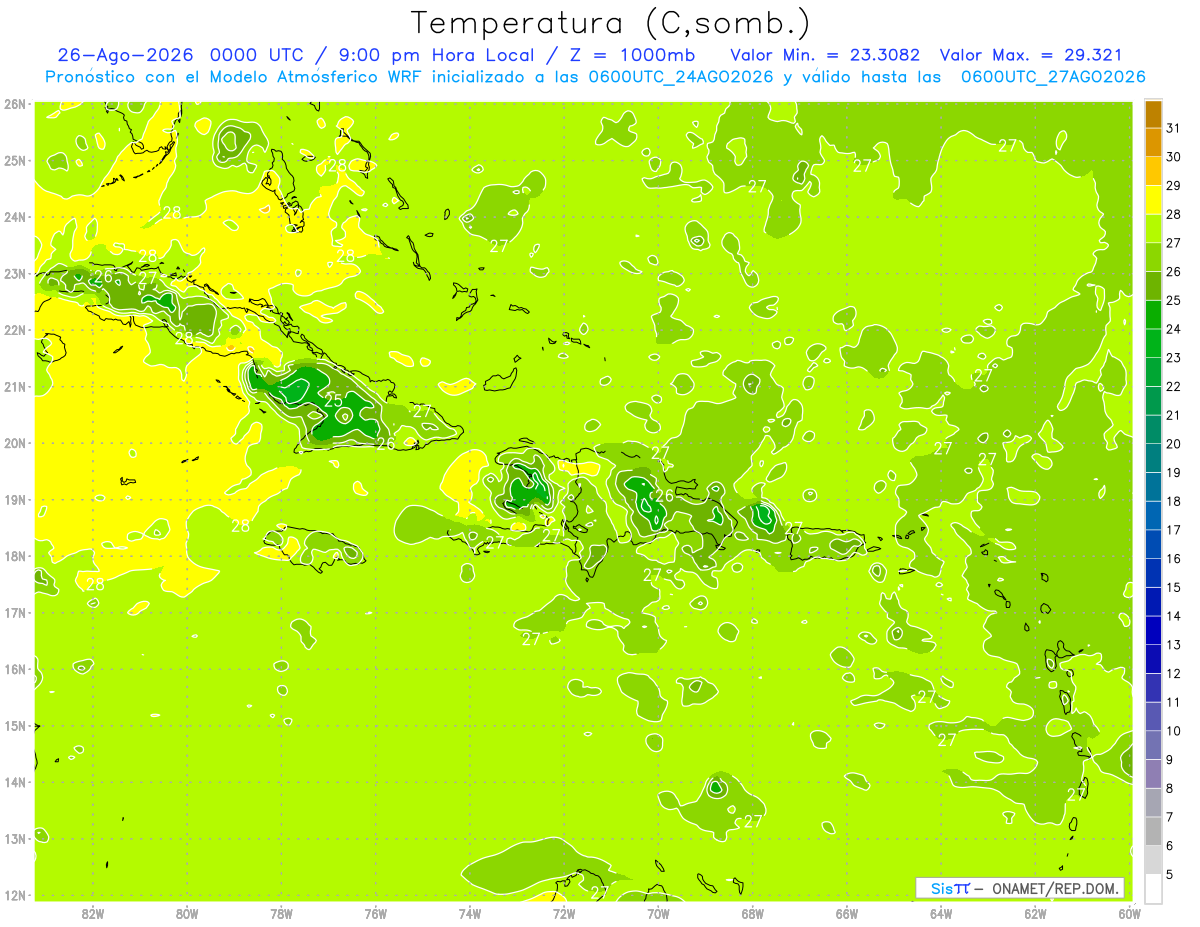The height and width of the screenshot is (927, 1200).
Task: Click the yellow 28–29 band in the legend
Action: click(1152, 200)
